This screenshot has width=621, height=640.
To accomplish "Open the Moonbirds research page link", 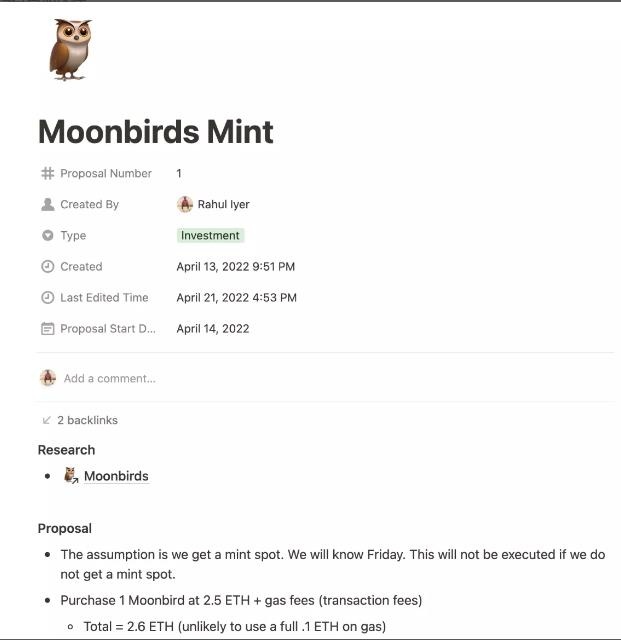I will click(x=116, y=476).
